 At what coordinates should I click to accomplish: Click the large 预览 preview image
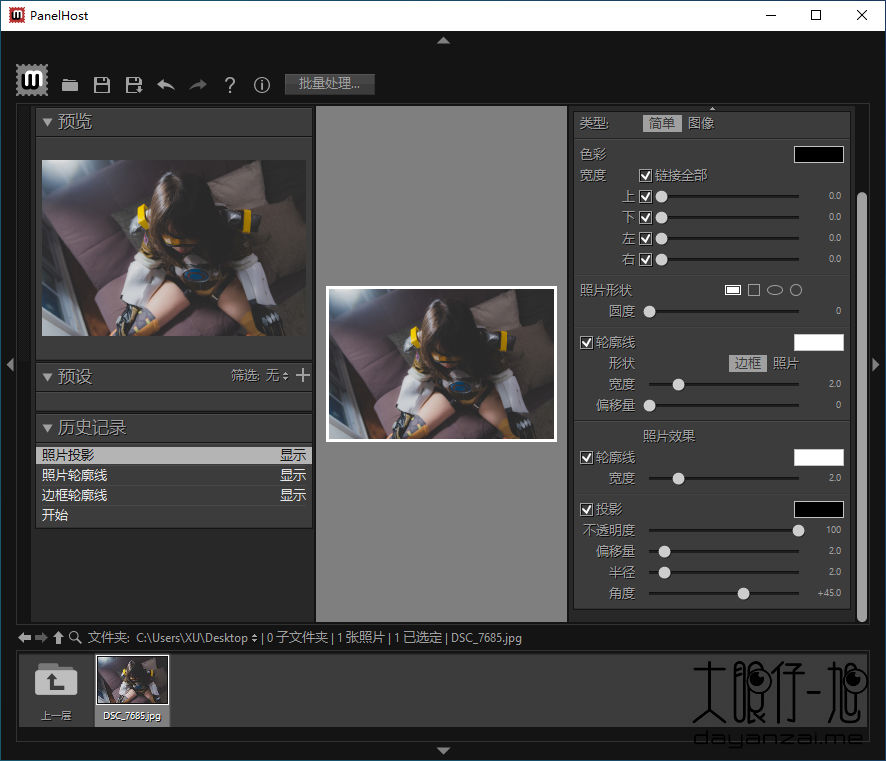174,248
